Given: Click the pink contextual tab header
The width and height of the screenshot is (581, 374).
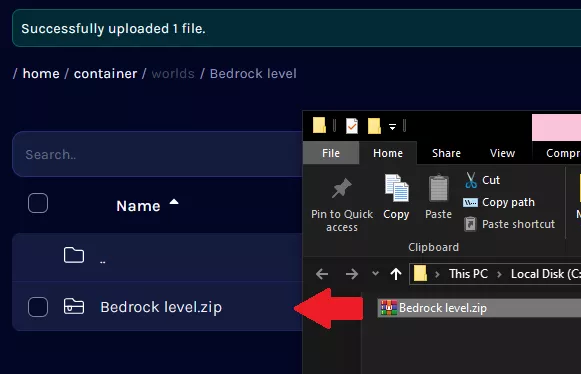Looking at the screenshot, I should click(x=557, y=127).
